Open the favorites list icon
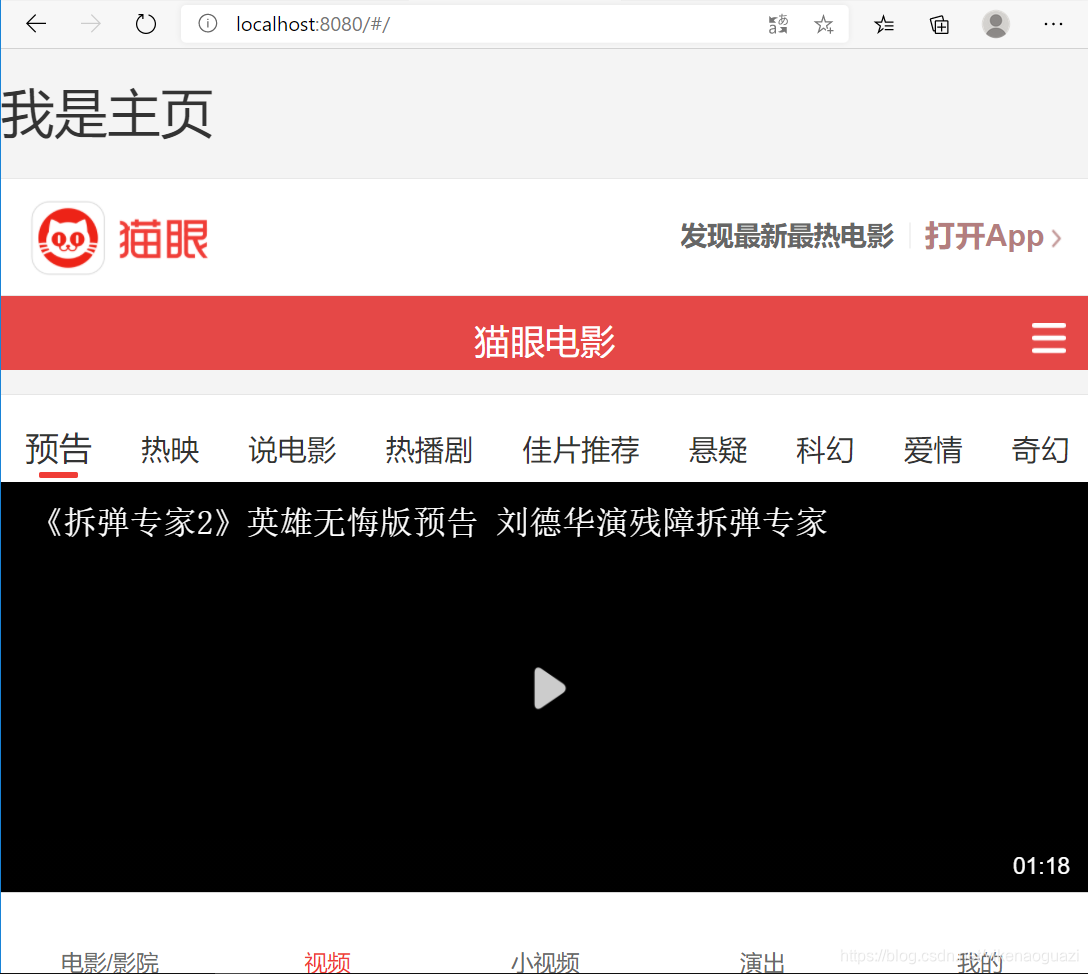 point(883,24)
